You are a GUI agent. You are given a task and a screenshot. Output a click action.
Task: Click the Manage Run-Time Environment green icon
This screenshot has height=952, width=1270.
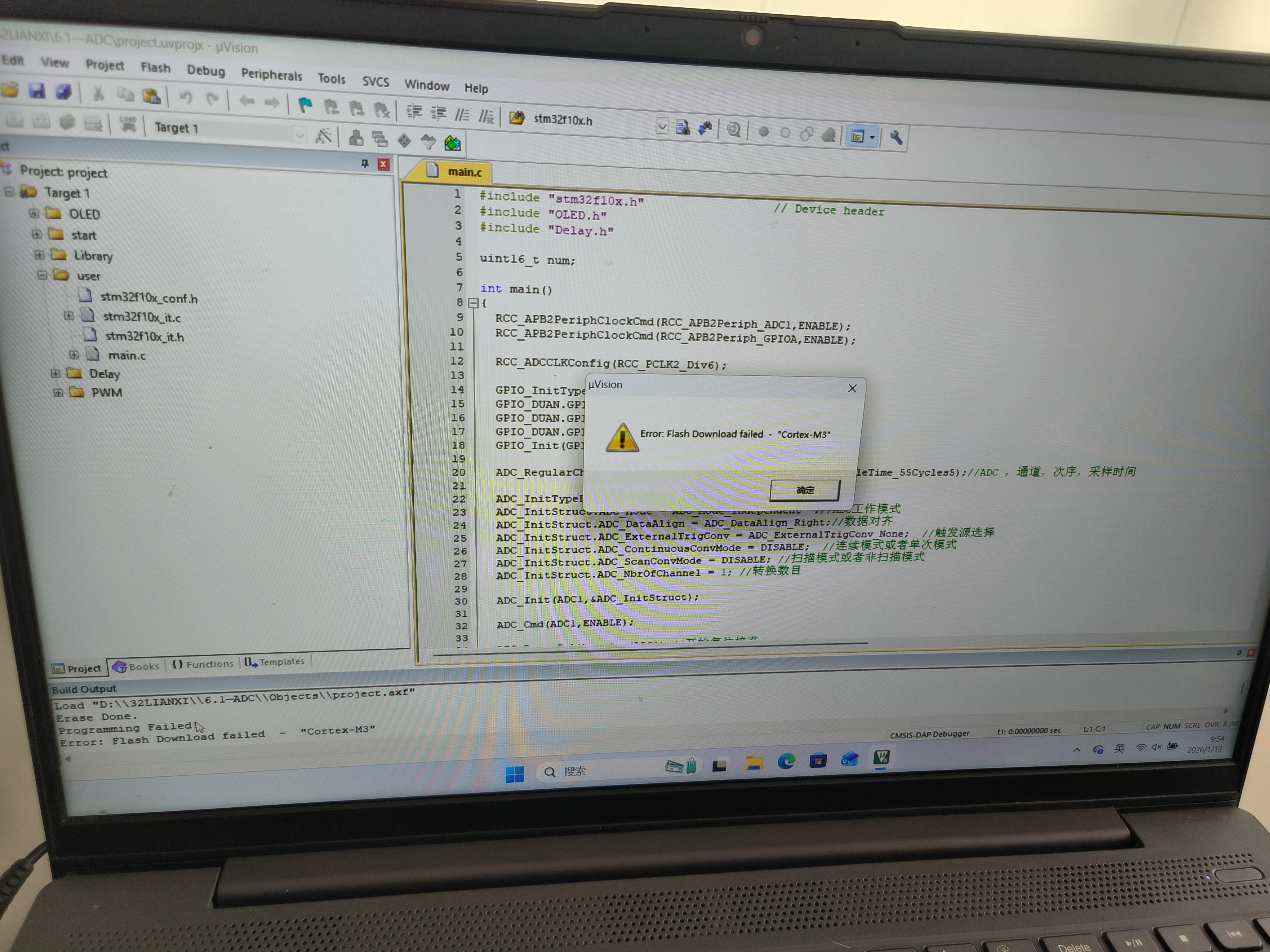tap(452, 143)
